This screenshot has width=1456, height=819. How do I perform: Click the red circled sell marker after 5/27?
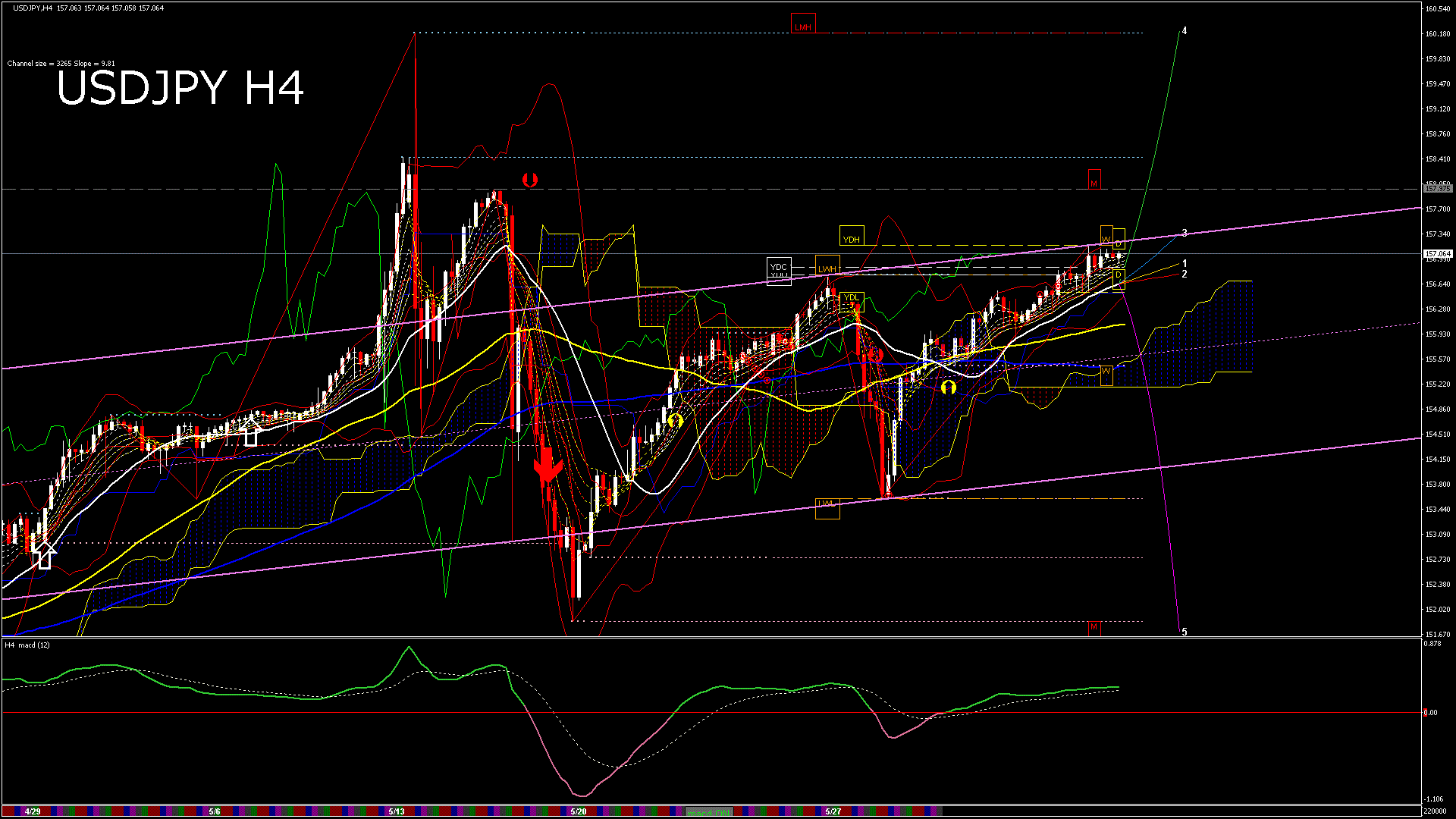876,355
